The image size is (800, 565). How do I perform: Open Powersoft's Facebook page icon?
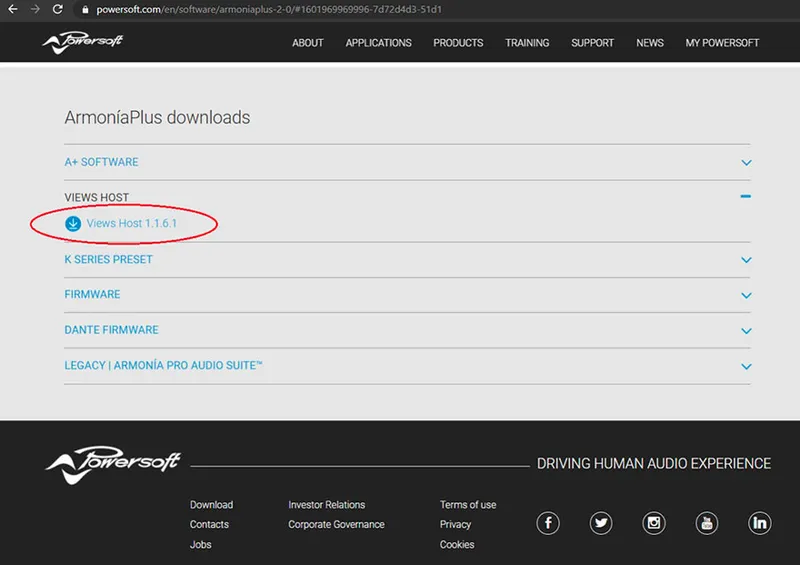click(x=548, y=523)
